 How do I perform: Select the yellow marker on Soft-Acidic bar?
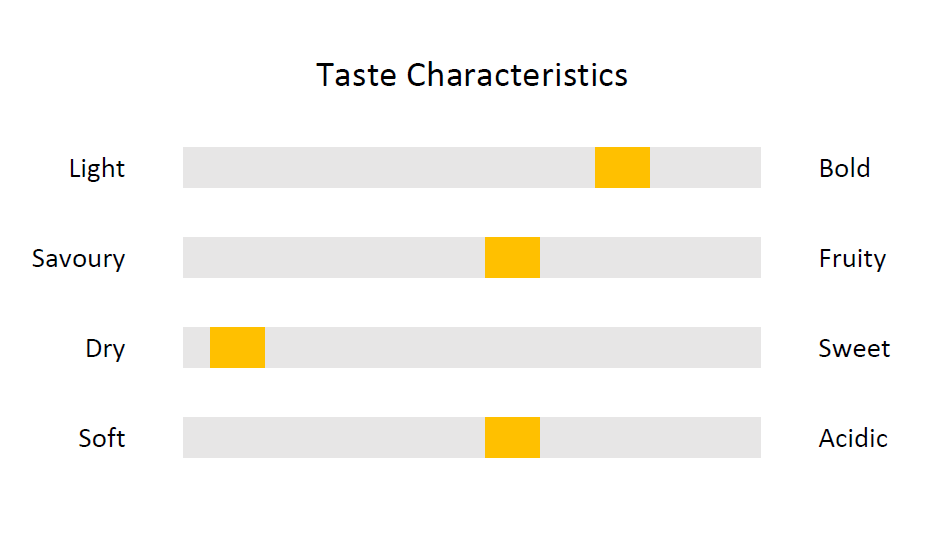tap(512, 438)
